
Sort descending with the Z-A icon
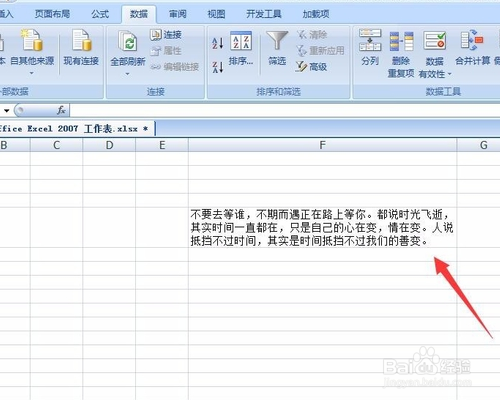pos(218,67)
